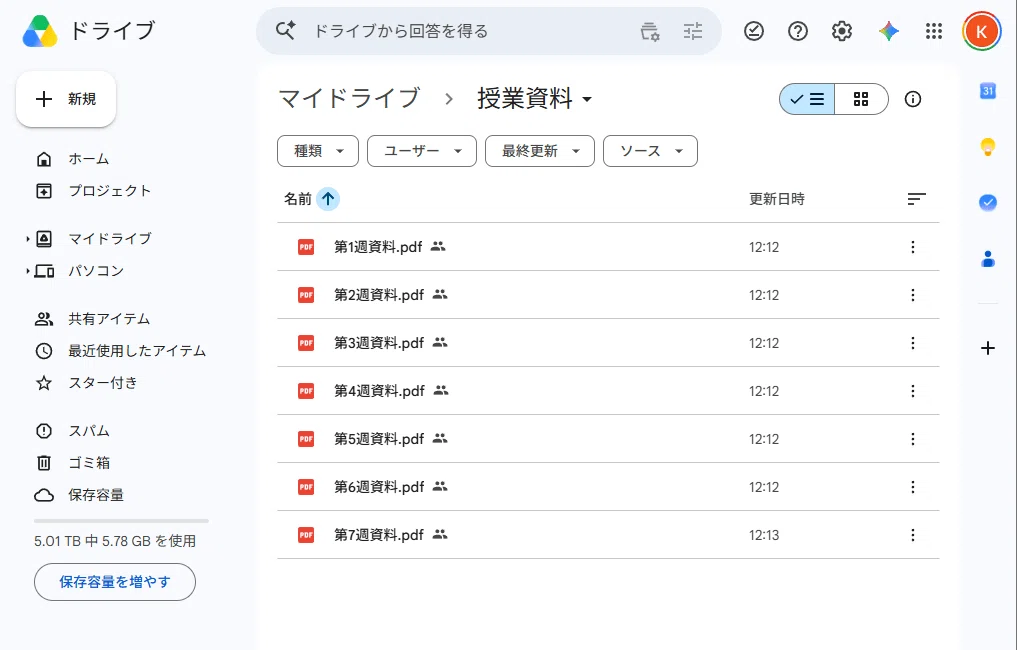Select the file 第6週資料.pdf

[x=608, y=487]
